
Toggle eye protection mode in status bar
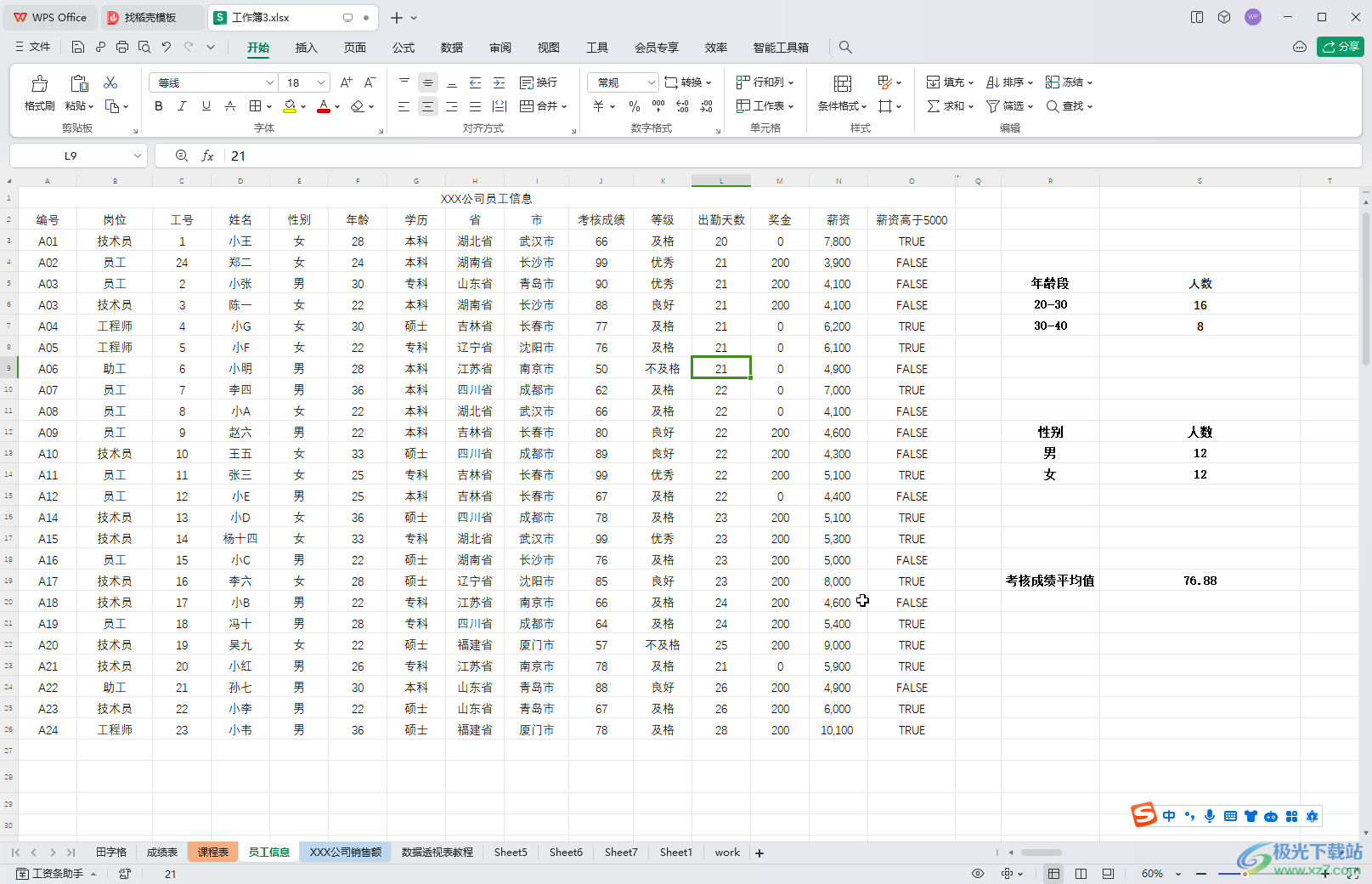coord(978,874)
